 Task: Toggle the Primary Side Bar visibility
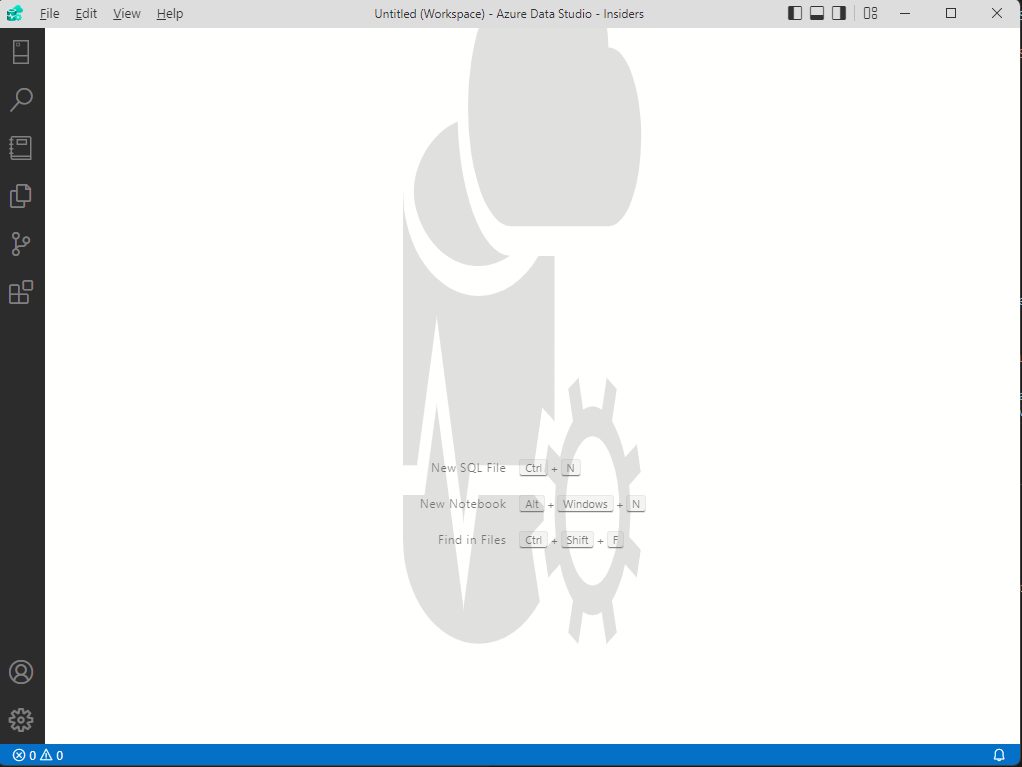point(793,13)
